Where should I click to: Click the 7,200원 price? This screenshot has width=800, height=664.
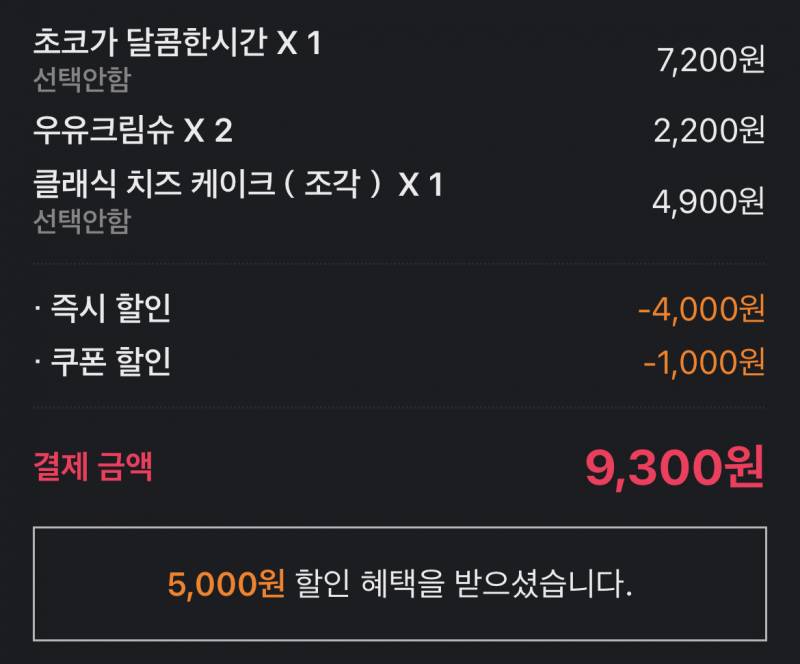[711, 60]
